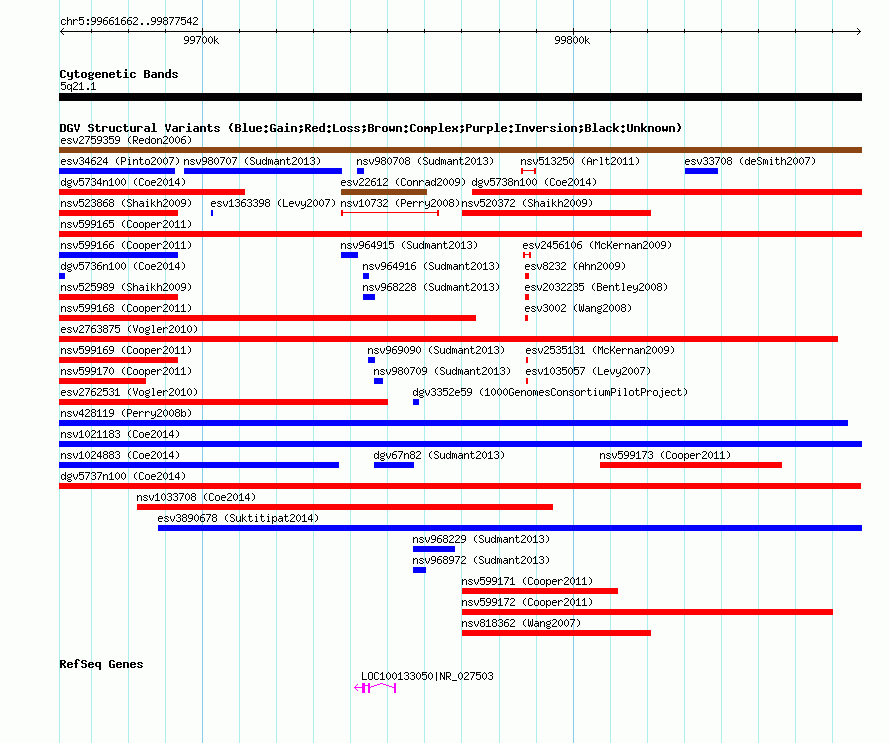
Task: Click nsv523868 (Shaikh2009) label
Action: [x=126, y=203]
